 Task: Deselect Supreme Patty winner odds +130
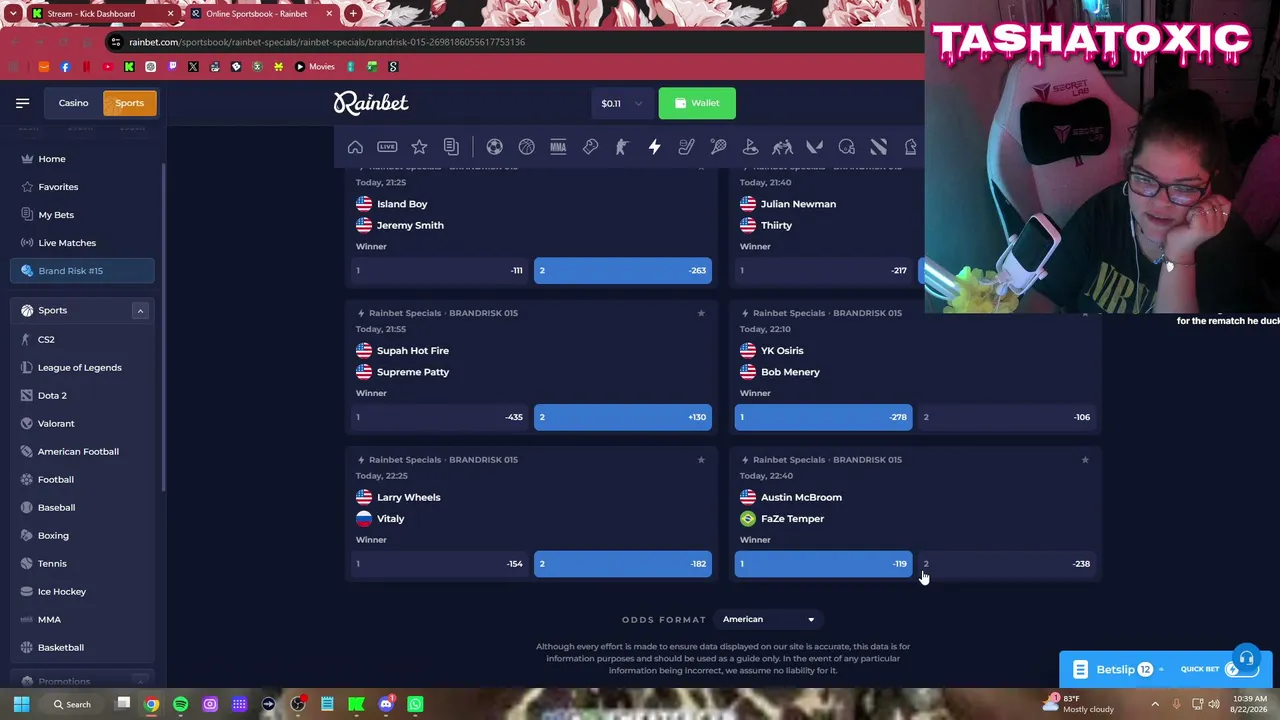[623, 417]
